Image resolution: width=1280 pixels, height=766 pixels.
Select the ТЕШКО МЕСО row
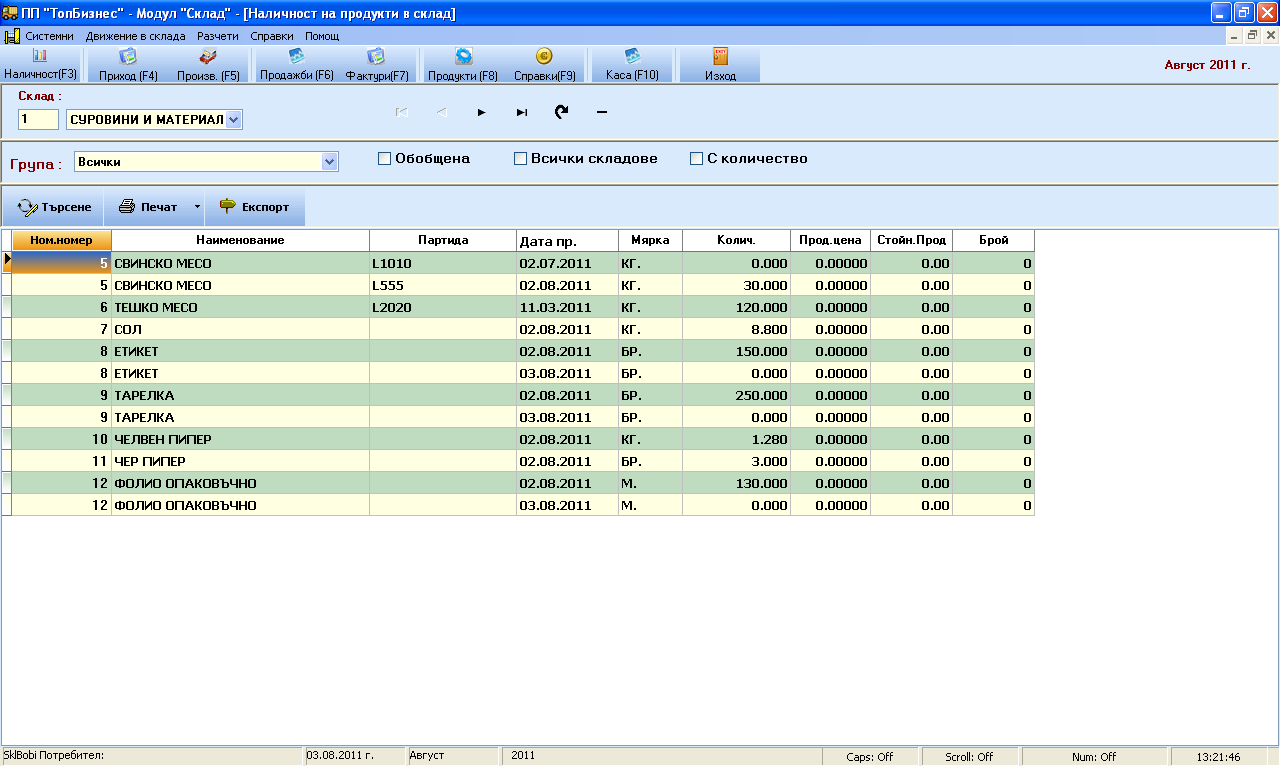point(518,307)
